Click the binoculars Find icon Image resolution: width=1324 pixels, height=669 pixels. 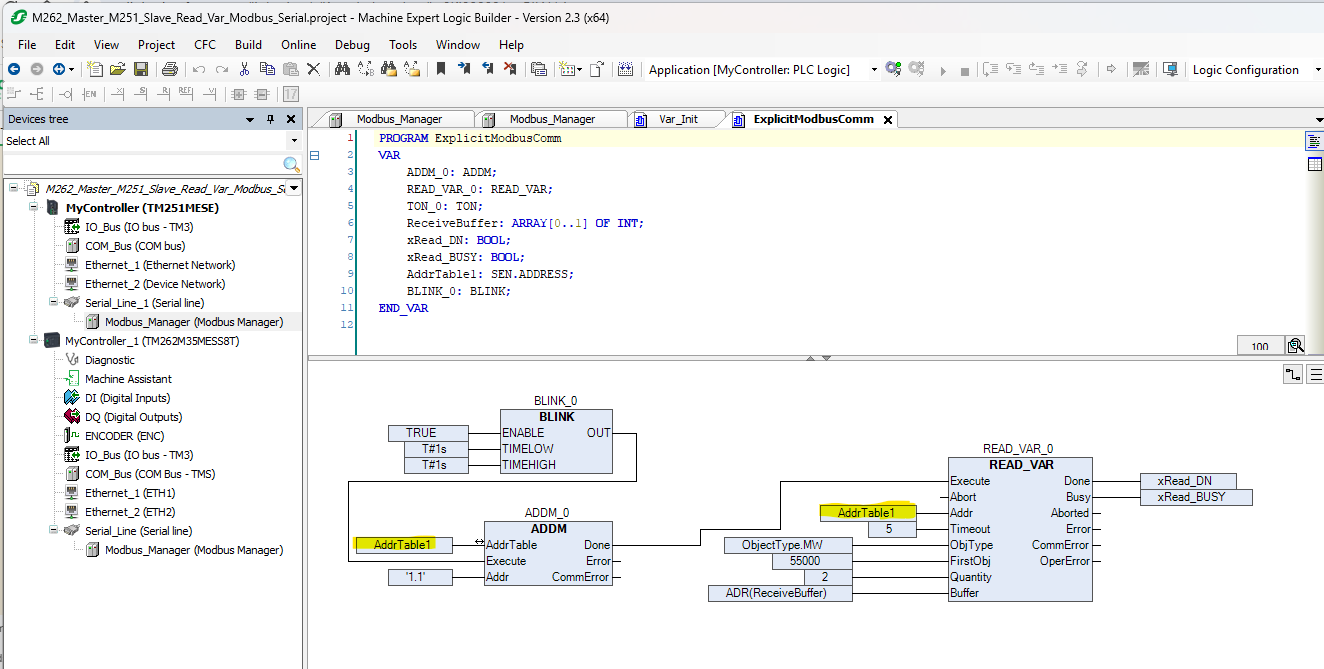click(x=342, y=69)
